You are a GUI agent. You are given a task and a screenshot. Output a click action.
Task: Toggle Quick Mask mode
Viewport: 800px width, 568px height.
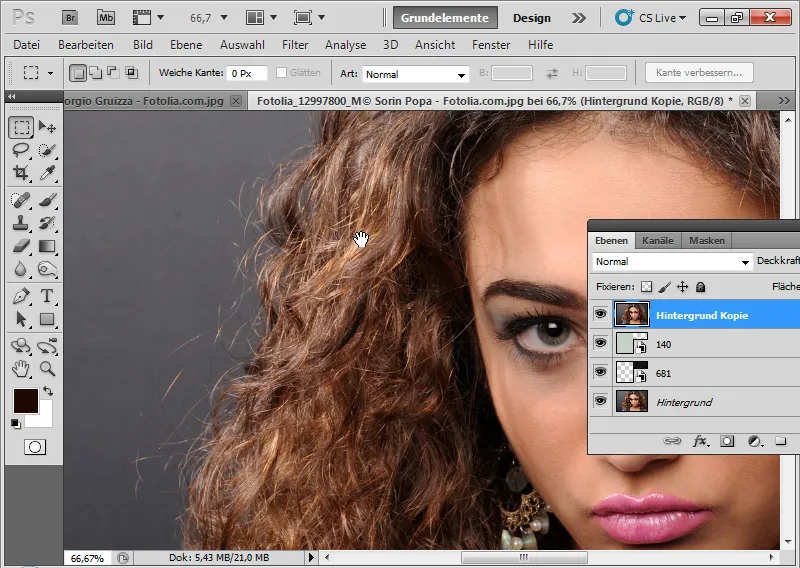point(35,447)
